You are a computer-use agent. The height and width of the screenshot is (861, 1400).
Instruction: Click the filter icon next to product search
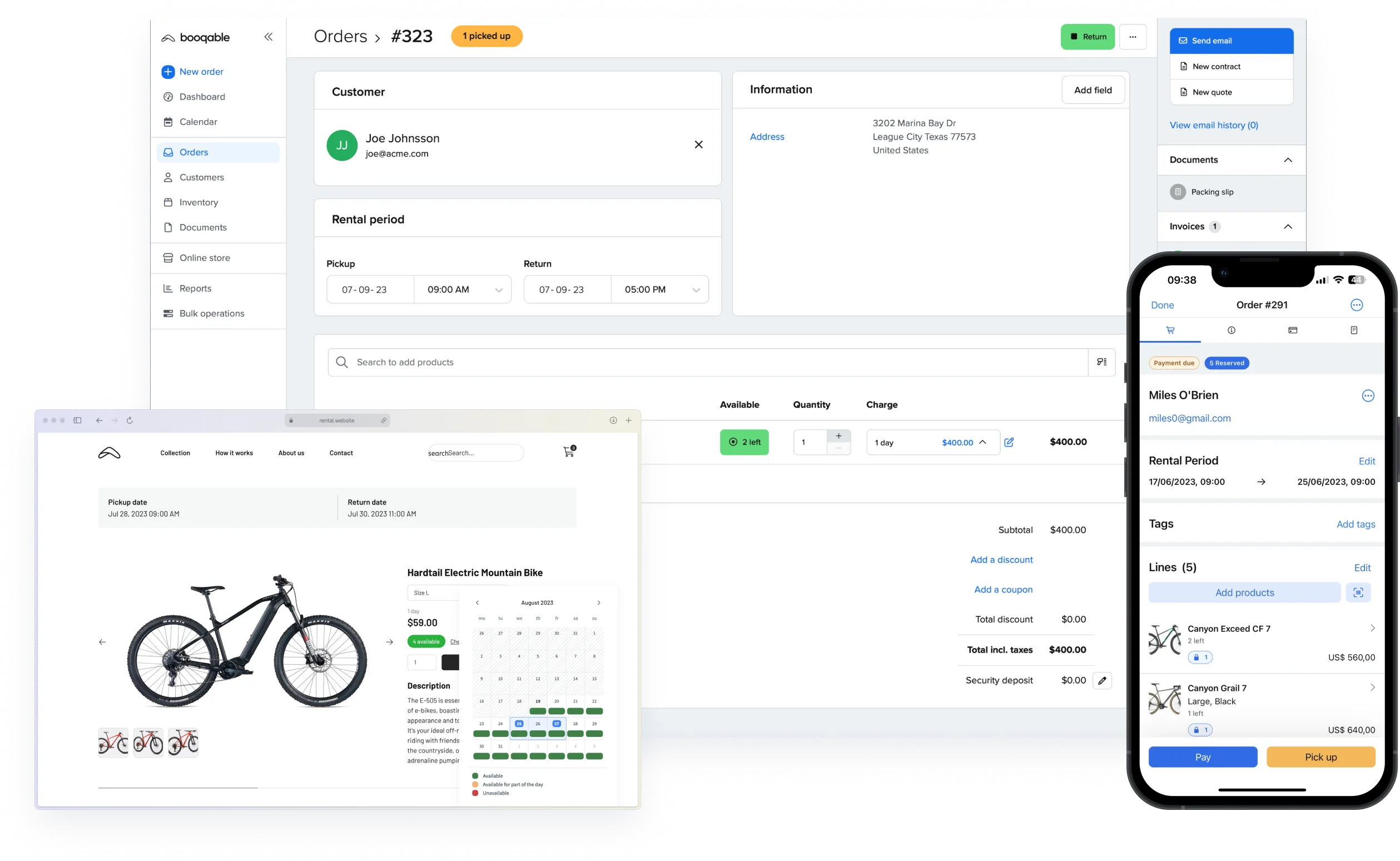(x=1101, y=361)
